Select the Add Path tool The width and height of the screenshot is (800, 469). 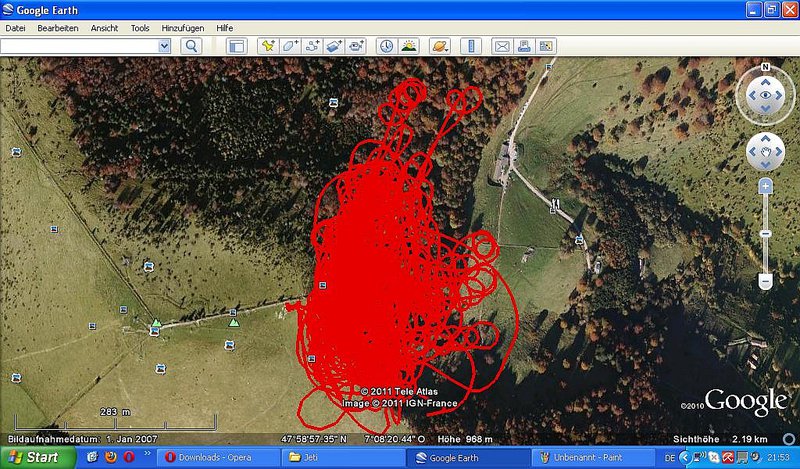coord(312,46)
